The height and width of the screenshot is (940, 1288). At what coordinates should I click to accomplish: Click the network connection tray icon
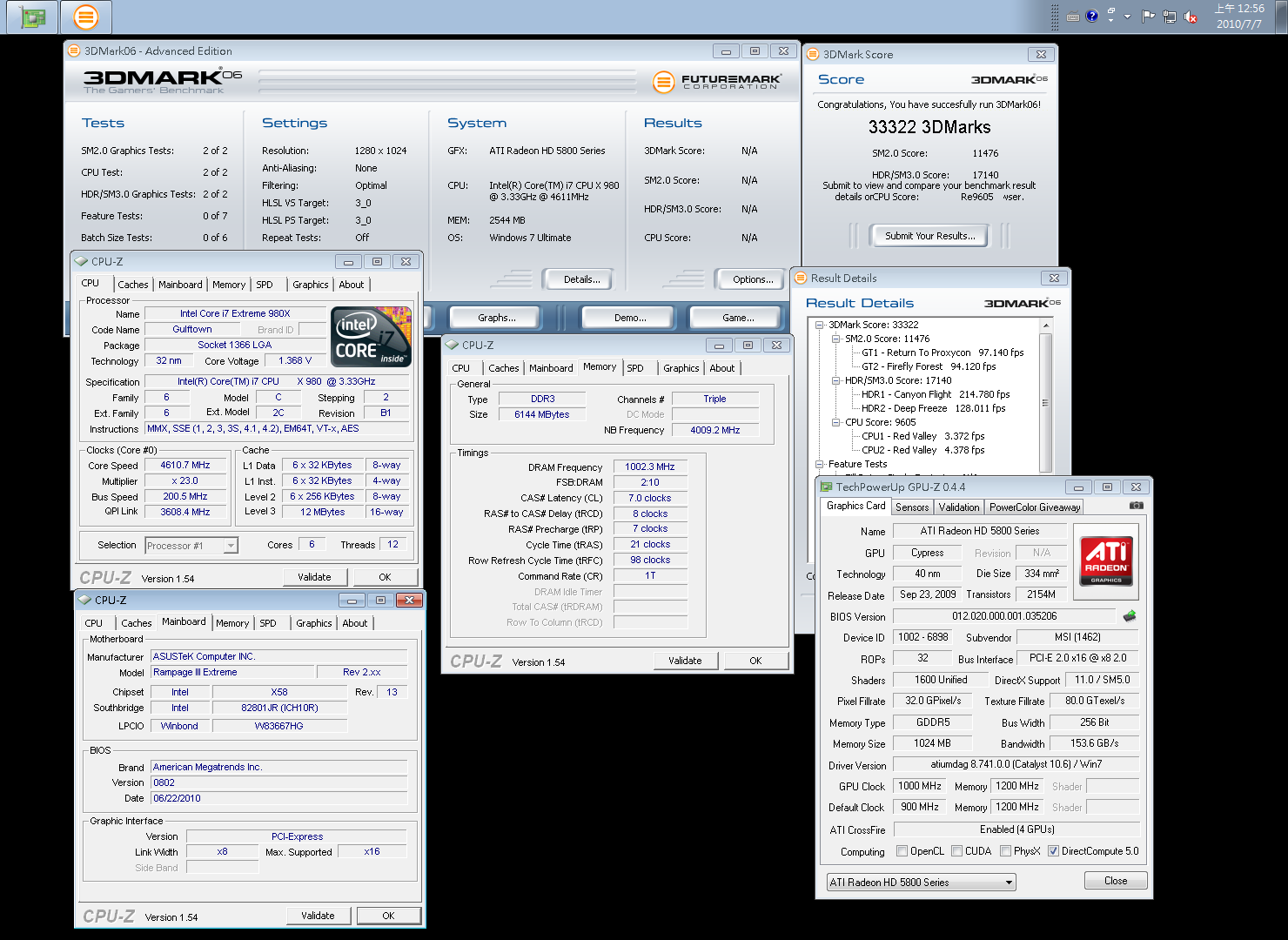(x=1170, y=17)
